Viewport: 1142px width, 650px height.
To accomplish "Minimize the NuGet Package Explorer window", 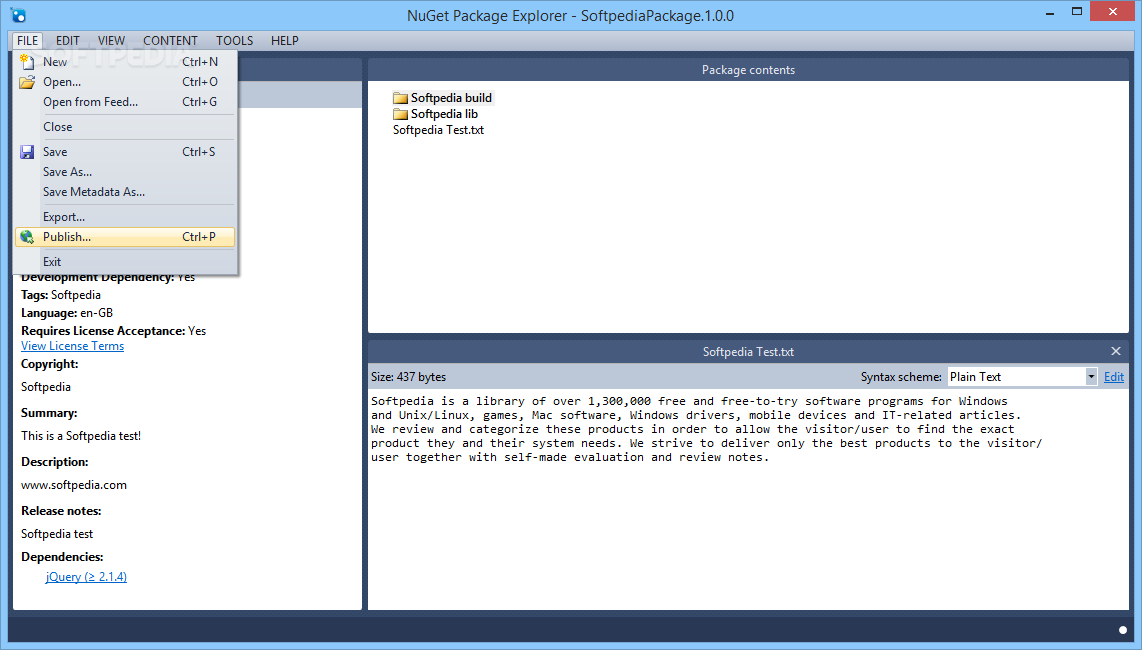I will [x=1050, y=12].
